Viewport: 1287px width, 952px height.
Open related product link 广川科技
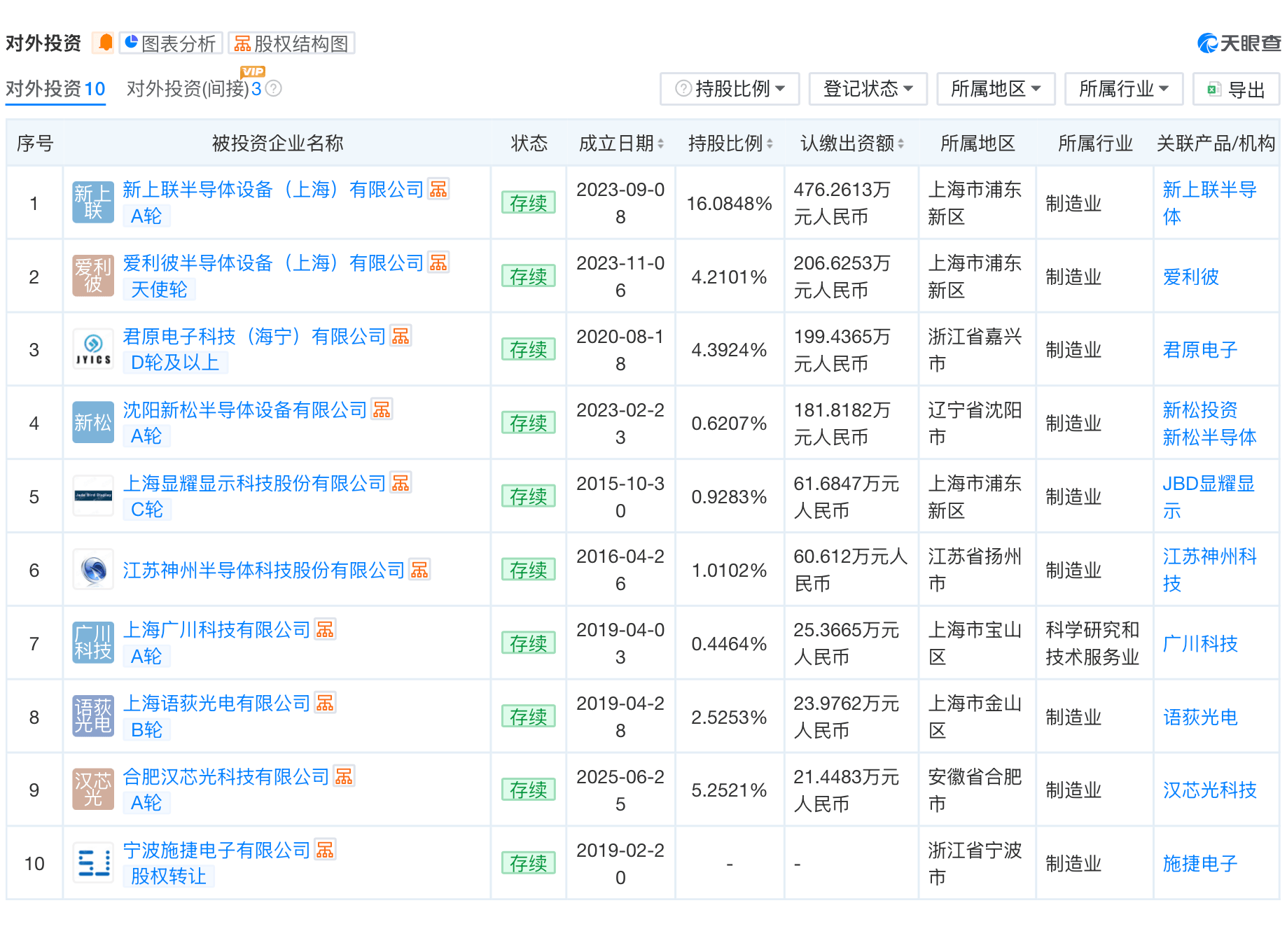[x=1200, y=644]
